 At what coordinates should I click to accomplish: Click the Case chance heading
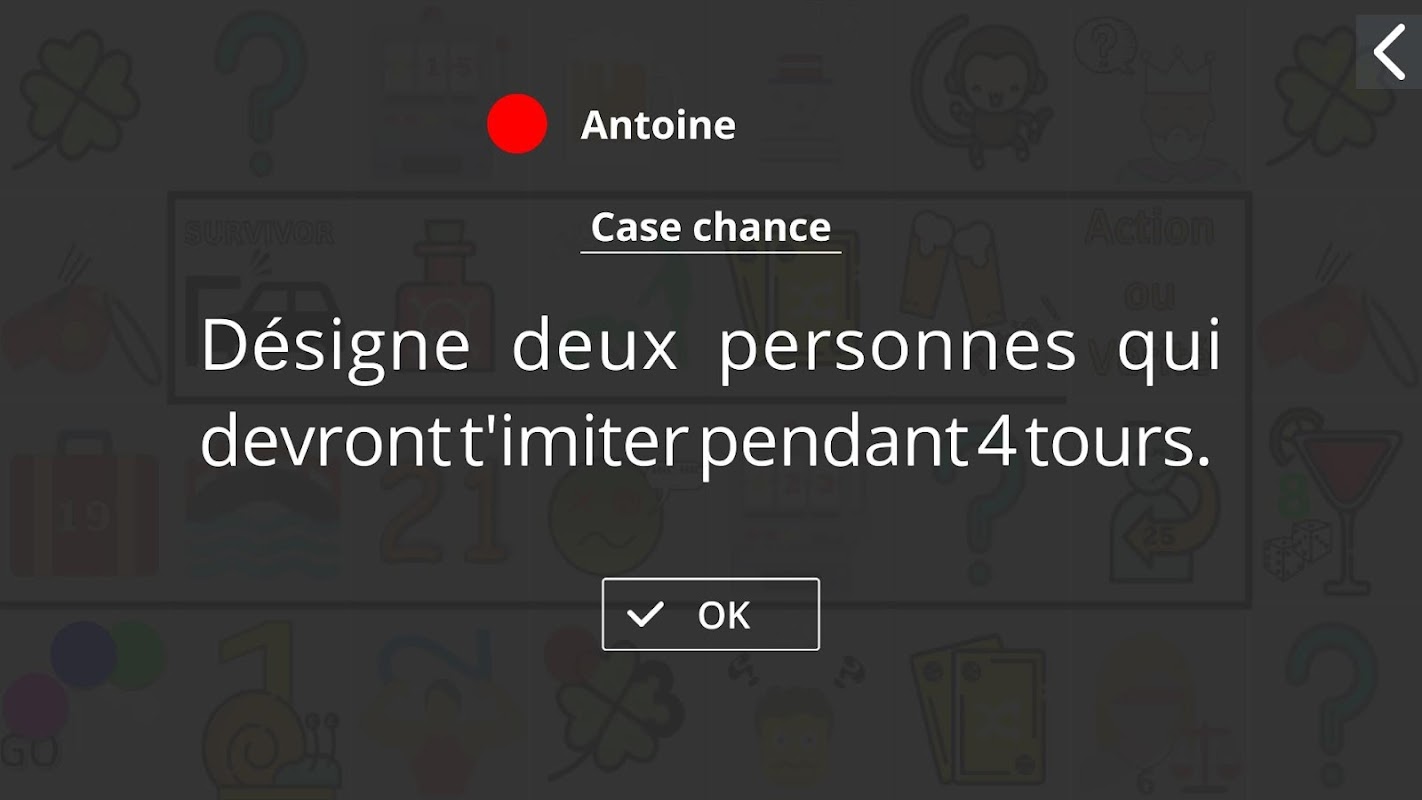point(710,228)
